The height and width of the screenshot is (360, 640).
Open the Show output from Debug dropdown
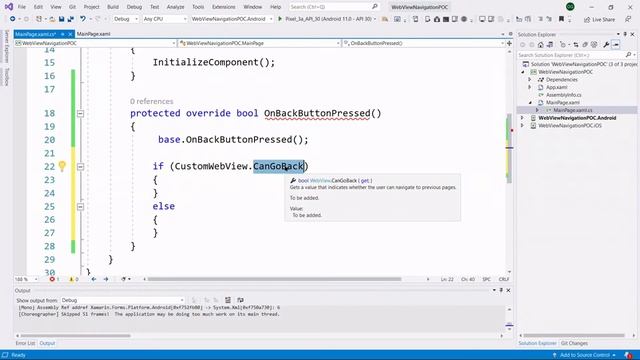click(122, 300)
